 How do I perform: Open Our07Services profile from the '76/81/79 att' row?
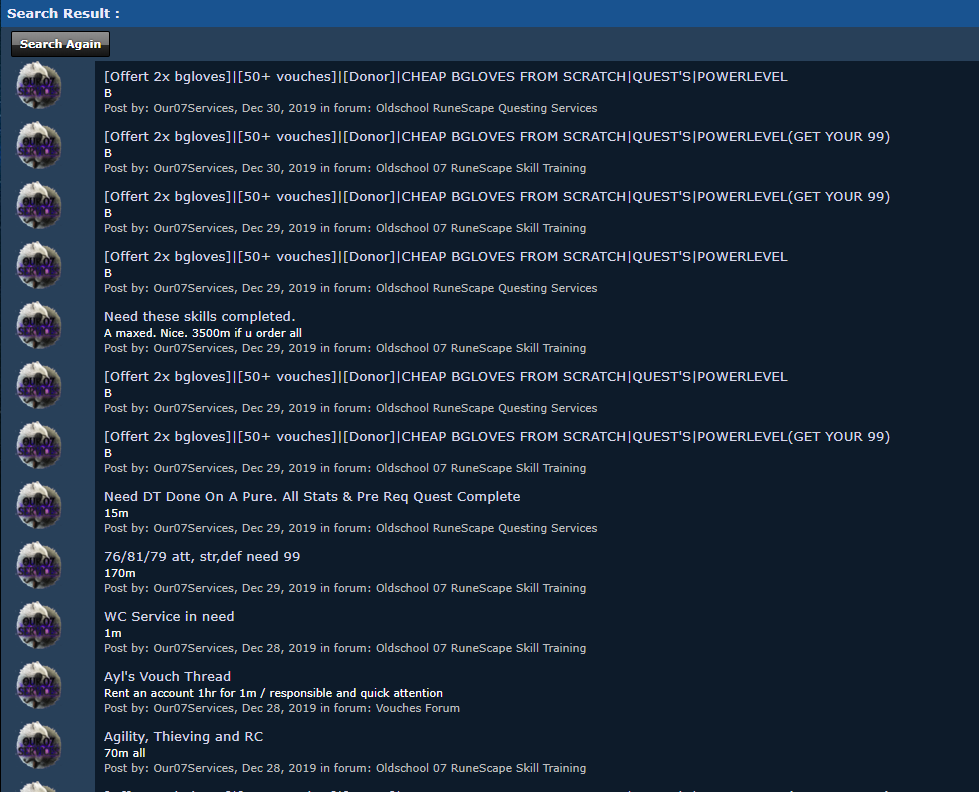pos(194,588)
